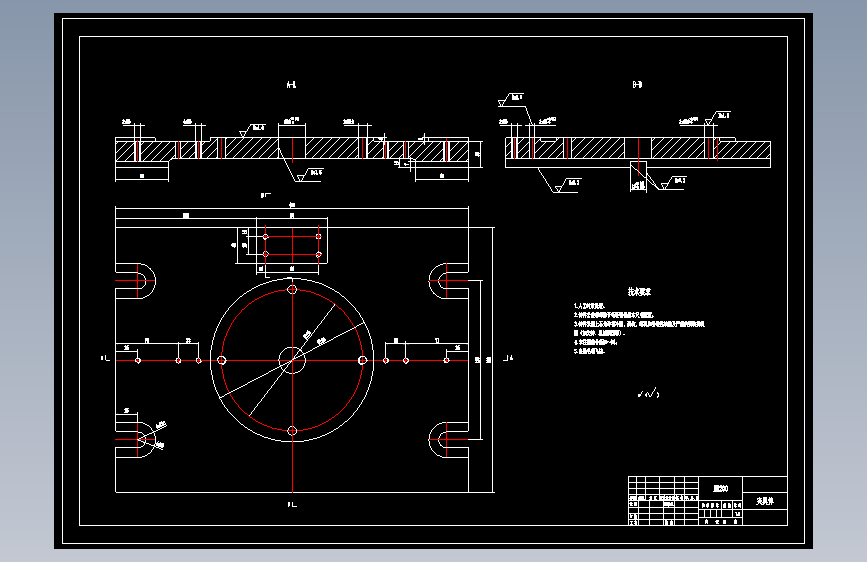Select first numbered line of technical requirements

589,306
